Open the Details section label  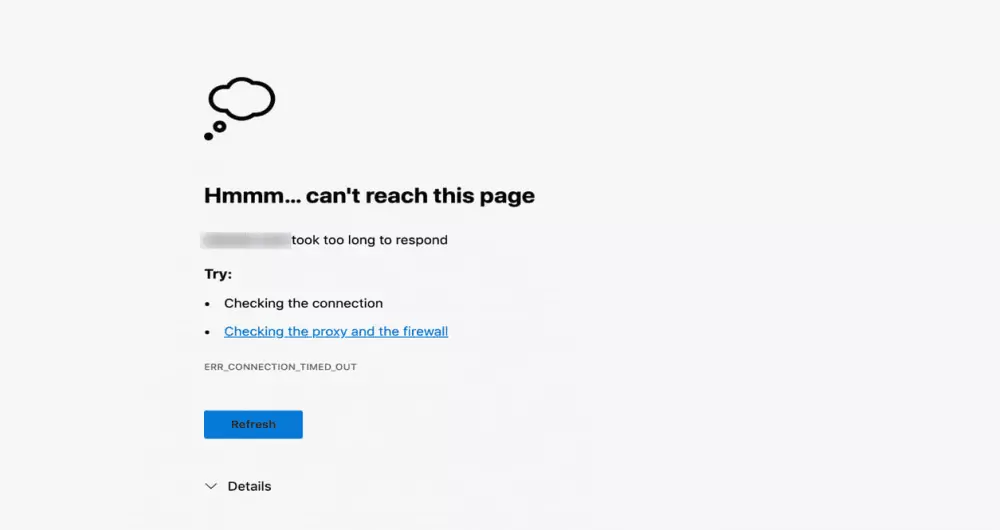coord(249,486)
